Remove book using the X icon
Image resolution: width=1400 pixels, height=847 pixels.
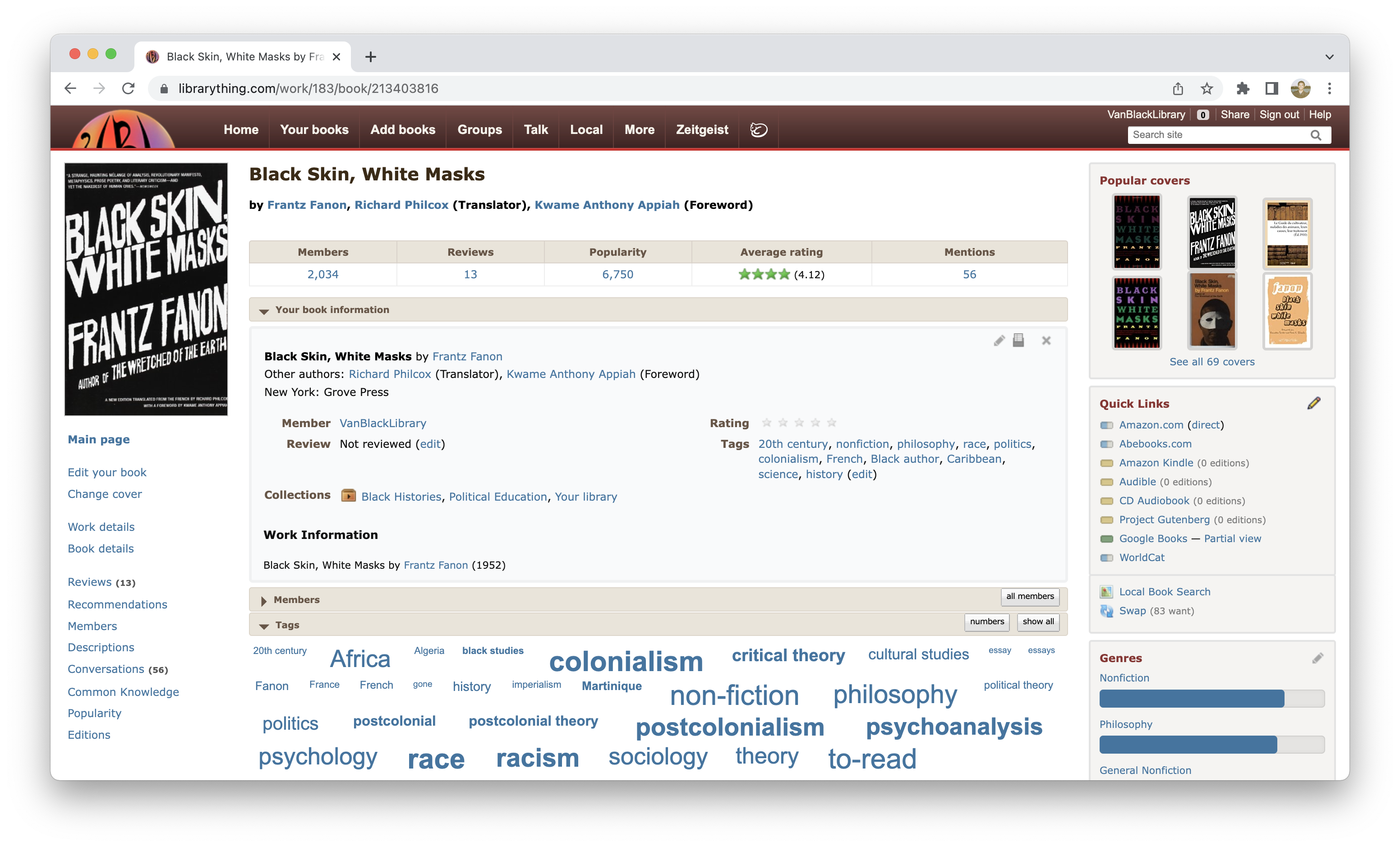click(1046, 341)
